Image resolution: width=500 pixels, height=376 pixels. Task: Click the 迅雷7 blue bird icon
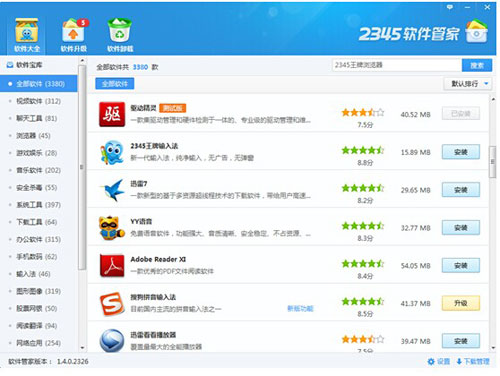coord(113,190)
